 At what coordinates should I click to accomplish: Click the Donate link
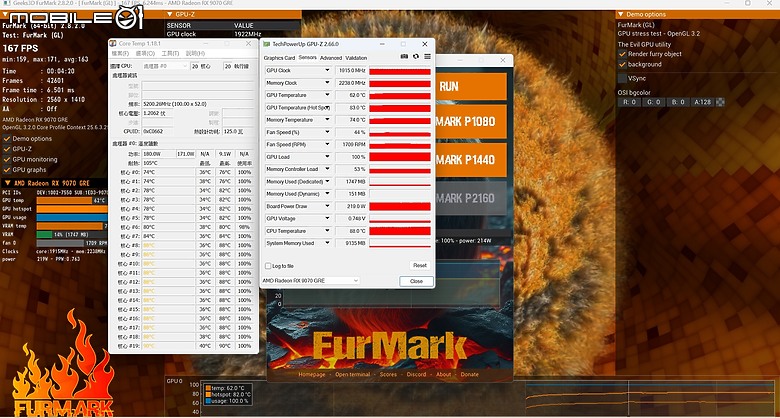coord(470,375)
